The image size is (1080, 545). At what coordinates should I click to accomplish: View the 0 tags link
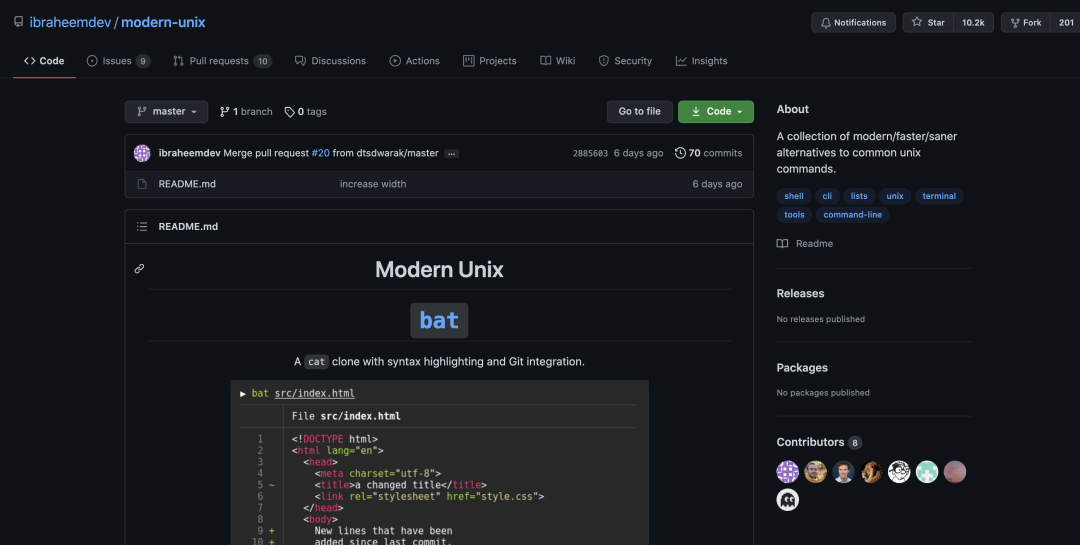pyautogui.click(x=305, y=112)
